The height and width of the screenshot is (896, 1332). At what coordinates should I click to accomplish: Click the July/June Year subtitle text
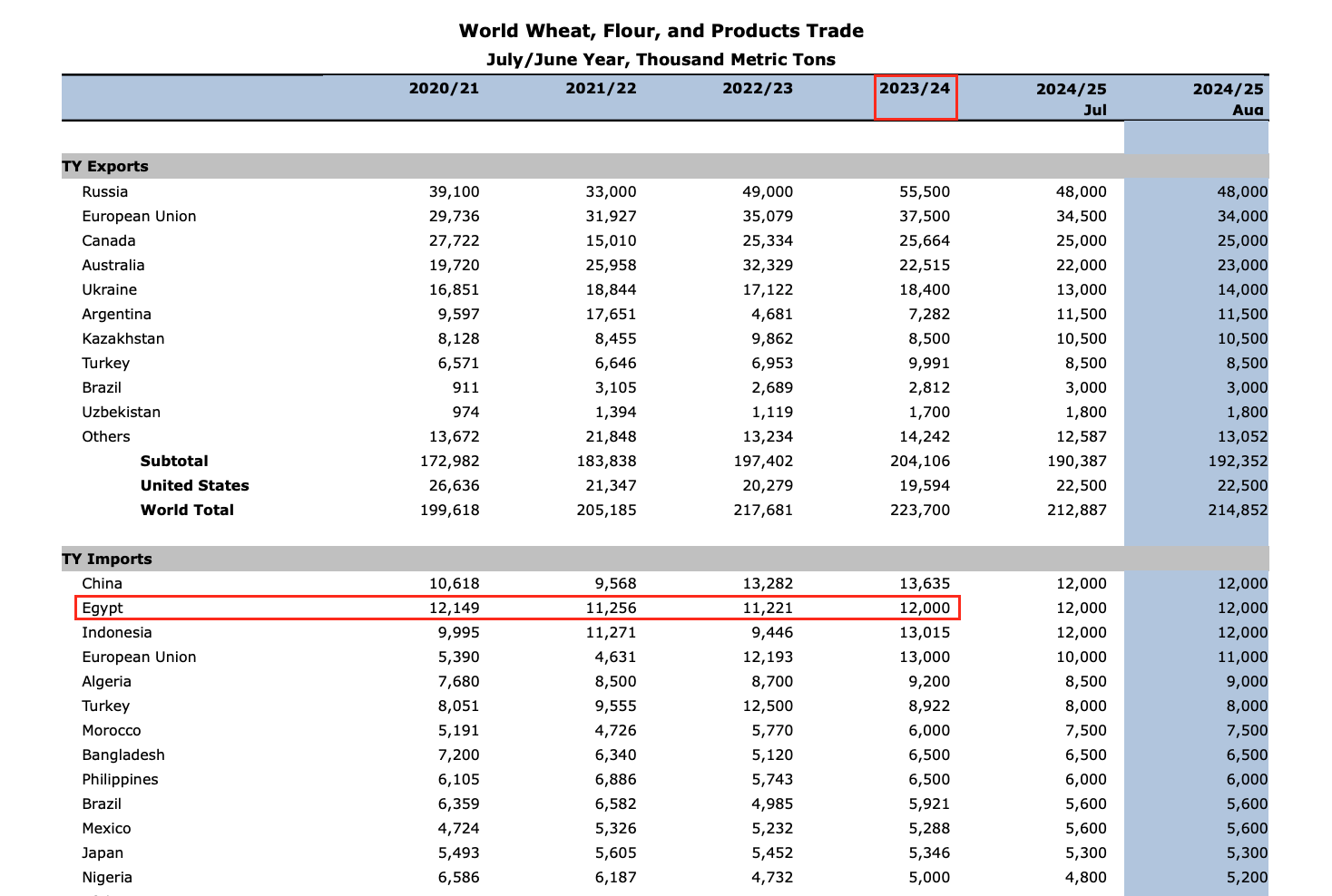pyautogui.click(x=661, y=60)
